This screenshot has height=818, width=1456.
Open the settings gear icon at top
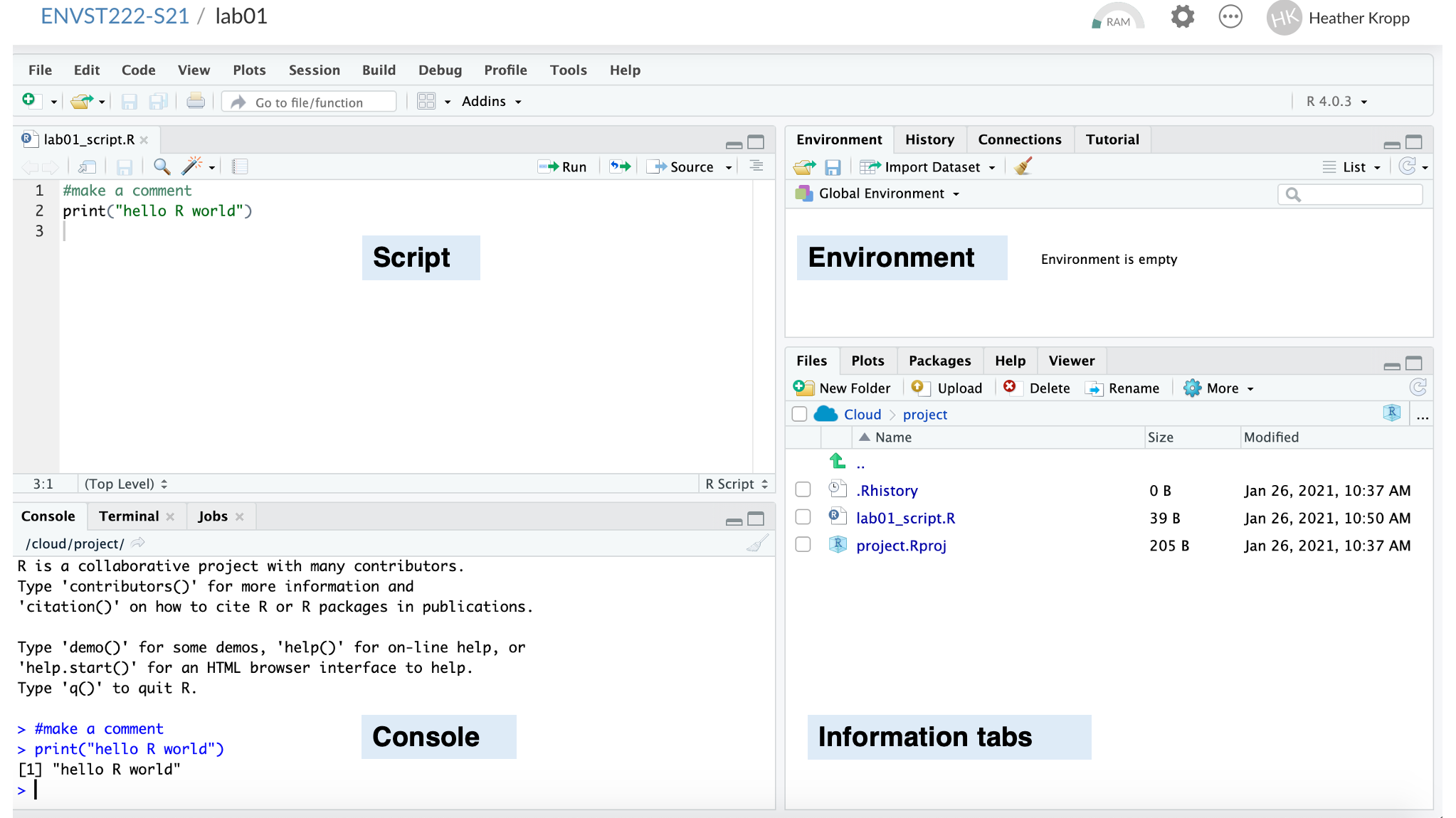tap(1182, 17)
